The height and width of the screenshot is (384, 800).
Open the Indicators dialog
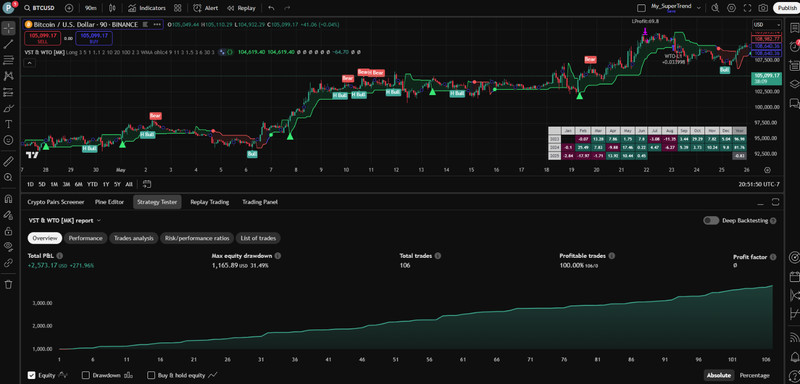point(146,8)
